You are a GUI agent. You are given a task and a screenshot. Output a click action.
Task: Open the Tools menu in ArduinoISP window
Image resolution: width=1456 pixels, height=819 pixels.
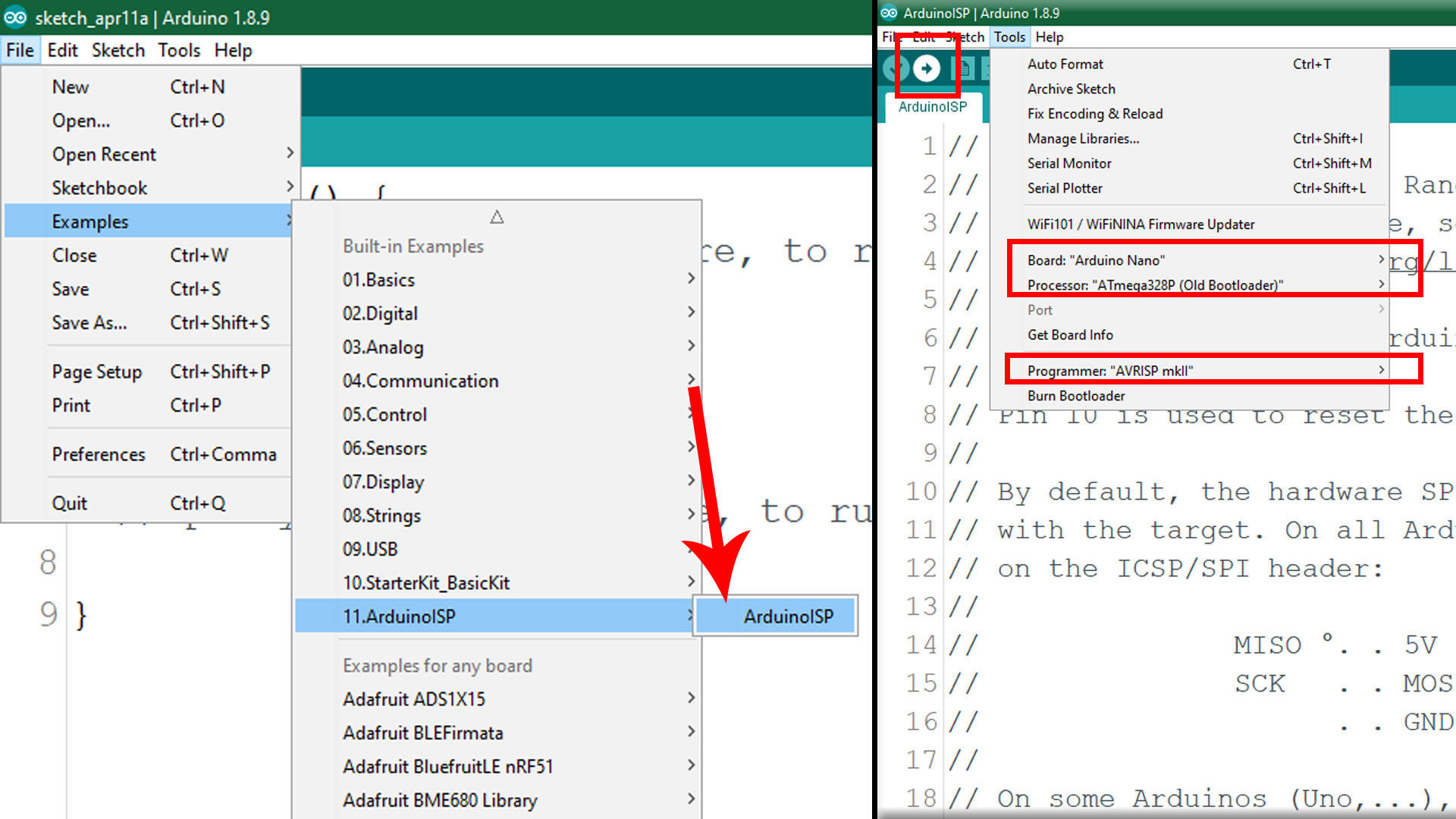coord(1009,37)
